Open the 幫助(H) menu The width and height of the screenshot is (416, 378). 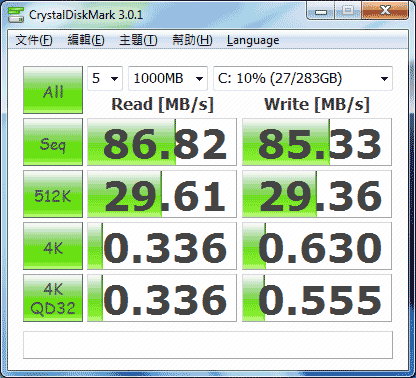click(x=192, y=40)
